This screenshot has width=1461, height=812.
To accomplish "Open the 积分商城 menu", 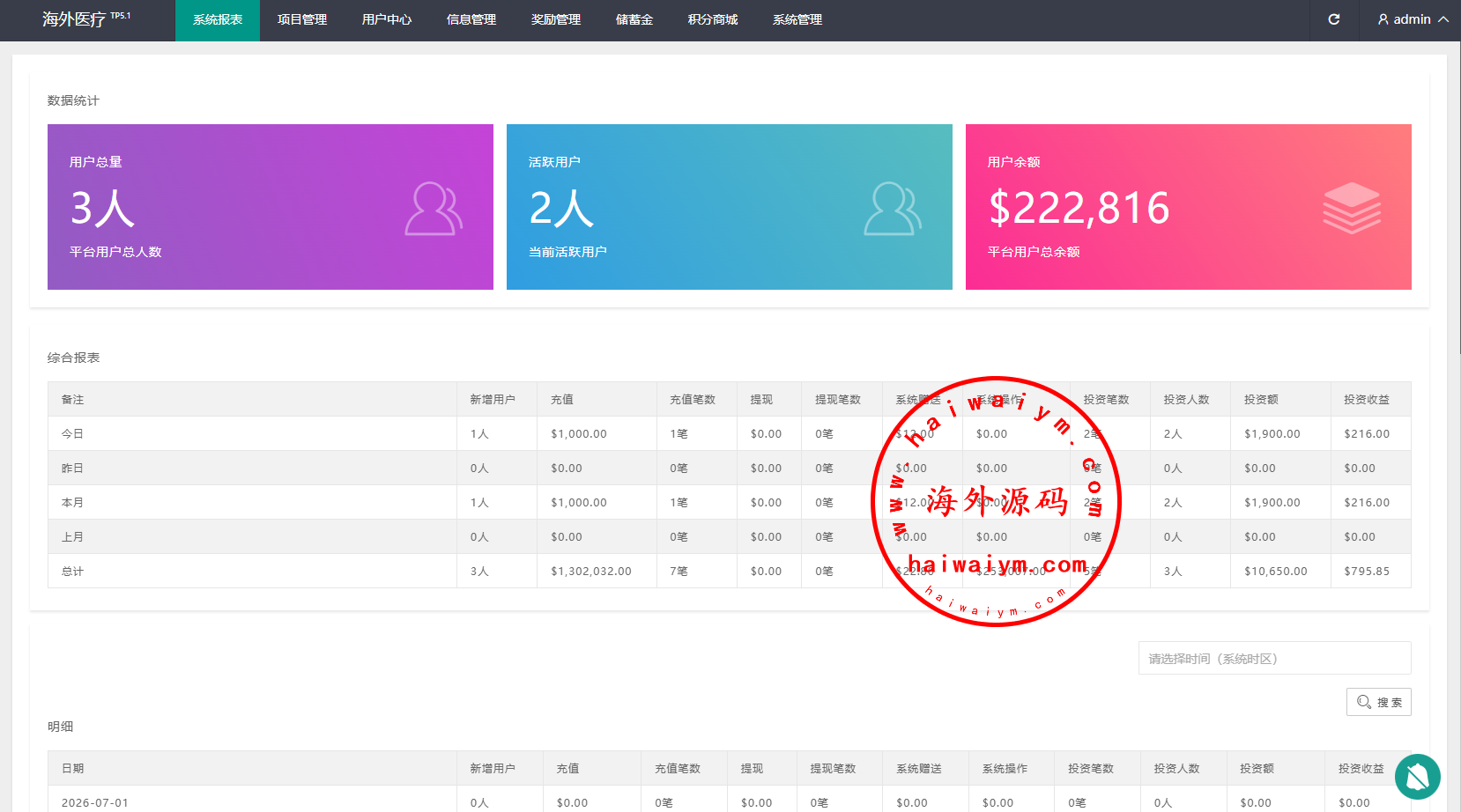I will point(713,20).
